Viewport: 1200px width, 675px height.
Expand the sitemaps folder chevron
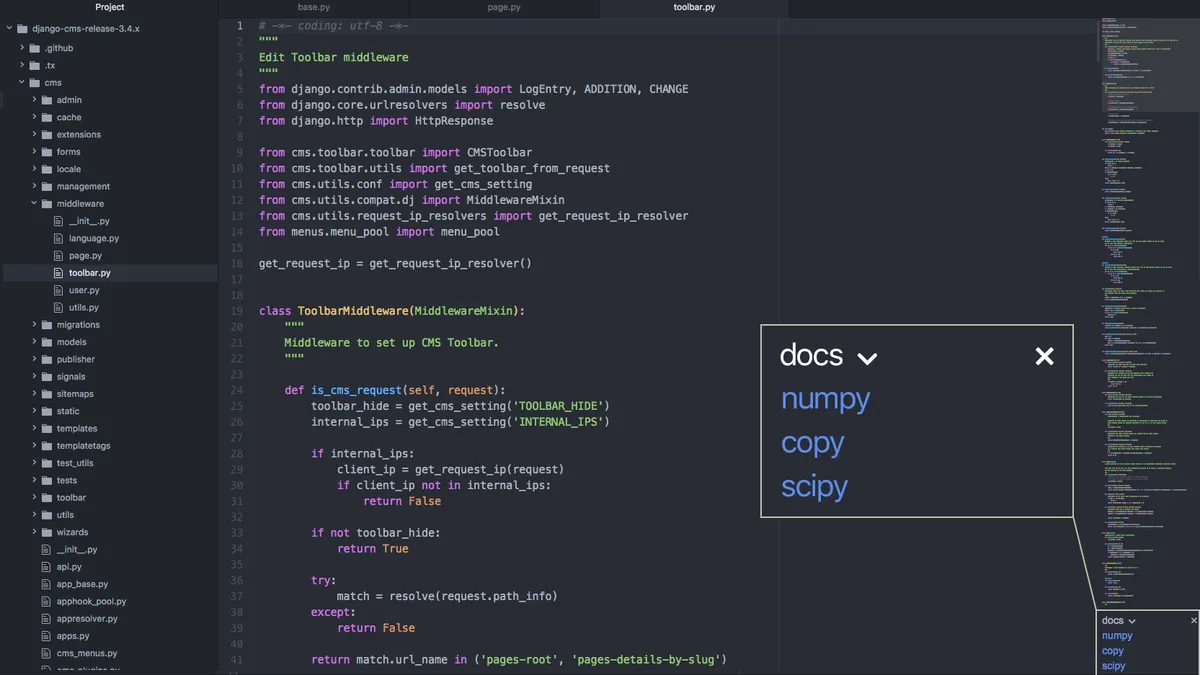coord(34,394)
